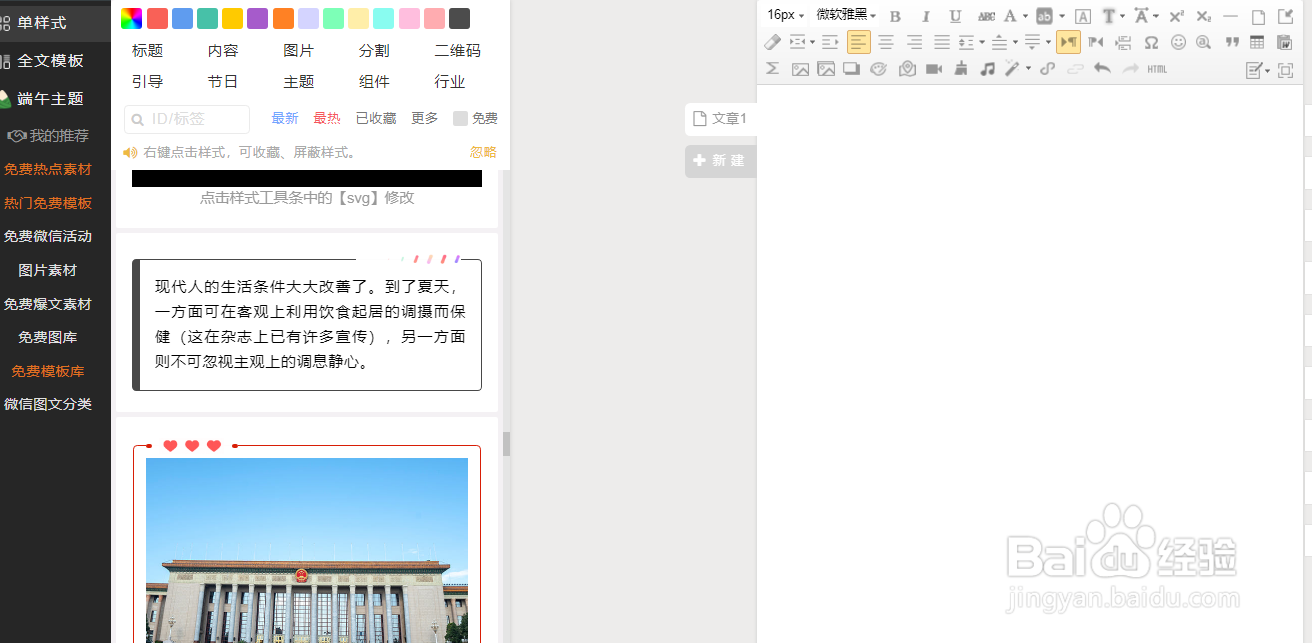Expand the text highlight color dropdown
Screen dimensions: 1312x643
coord(1062,16)
